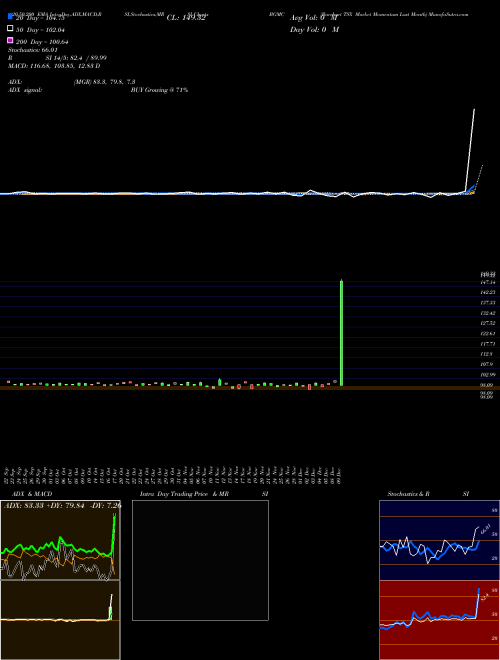Click the '102.99' price axis label
This screenshot has height=660, width=500.
(487, 375)
